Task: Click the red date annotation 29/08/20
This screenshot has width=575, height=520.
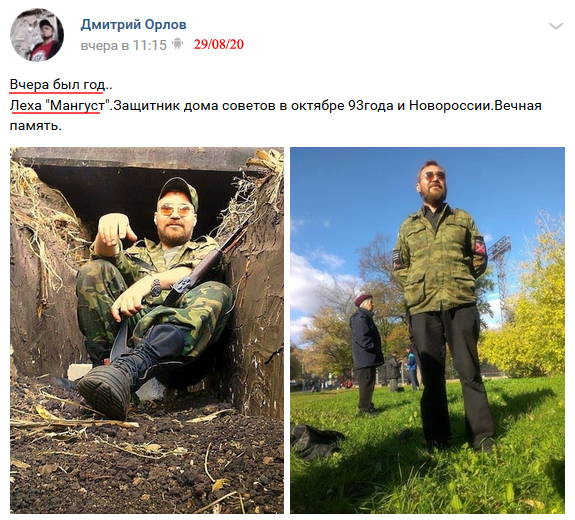Action: [219, 44]
